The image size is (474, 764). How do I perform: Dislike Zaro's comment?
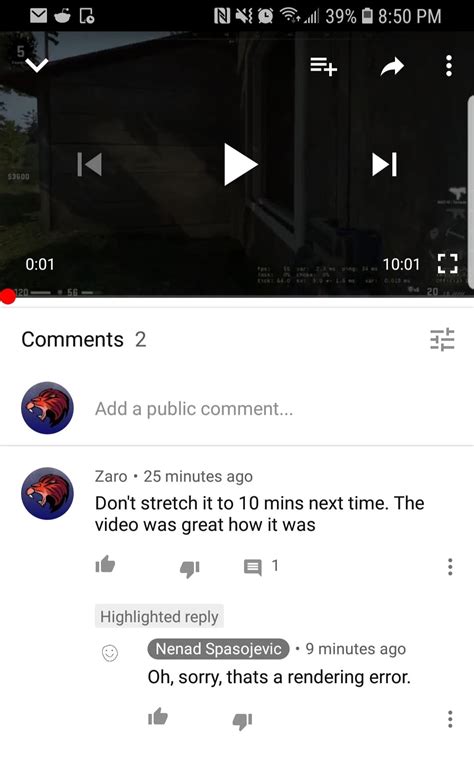(190, 568)
